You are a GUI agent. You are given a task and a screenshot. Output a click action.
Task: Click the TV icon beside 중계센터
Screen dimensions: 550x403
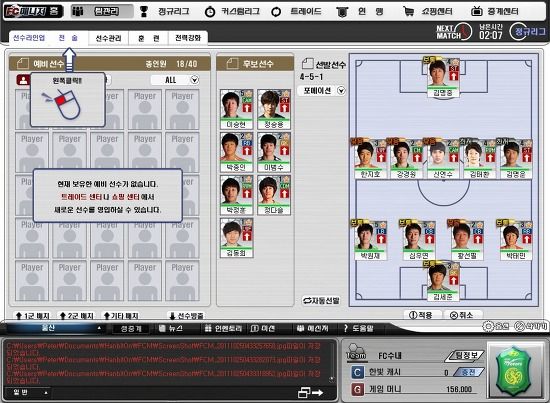pos(476,11)
